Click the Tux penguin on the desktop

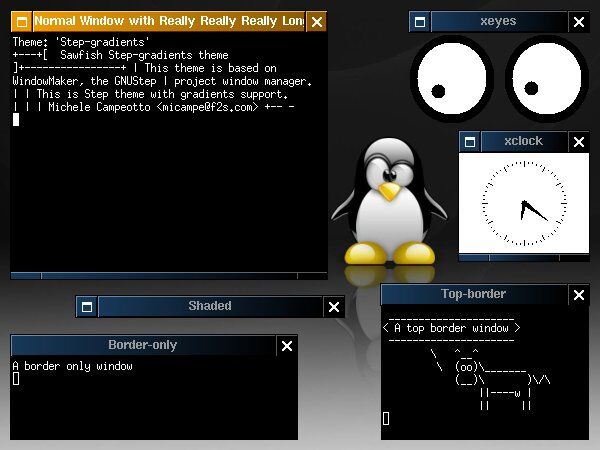390,202
